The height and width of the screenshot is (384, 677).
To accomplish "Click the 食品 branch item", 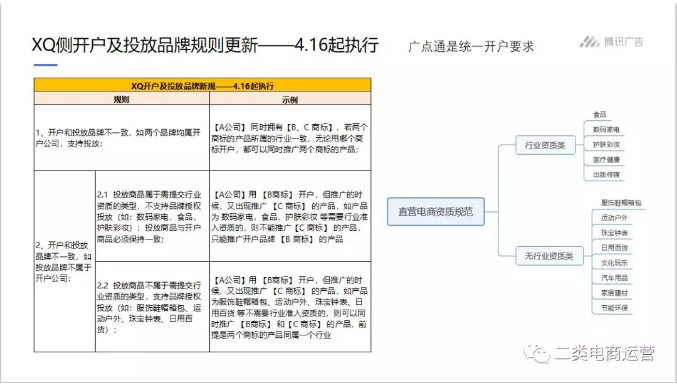I will (600, 114).
